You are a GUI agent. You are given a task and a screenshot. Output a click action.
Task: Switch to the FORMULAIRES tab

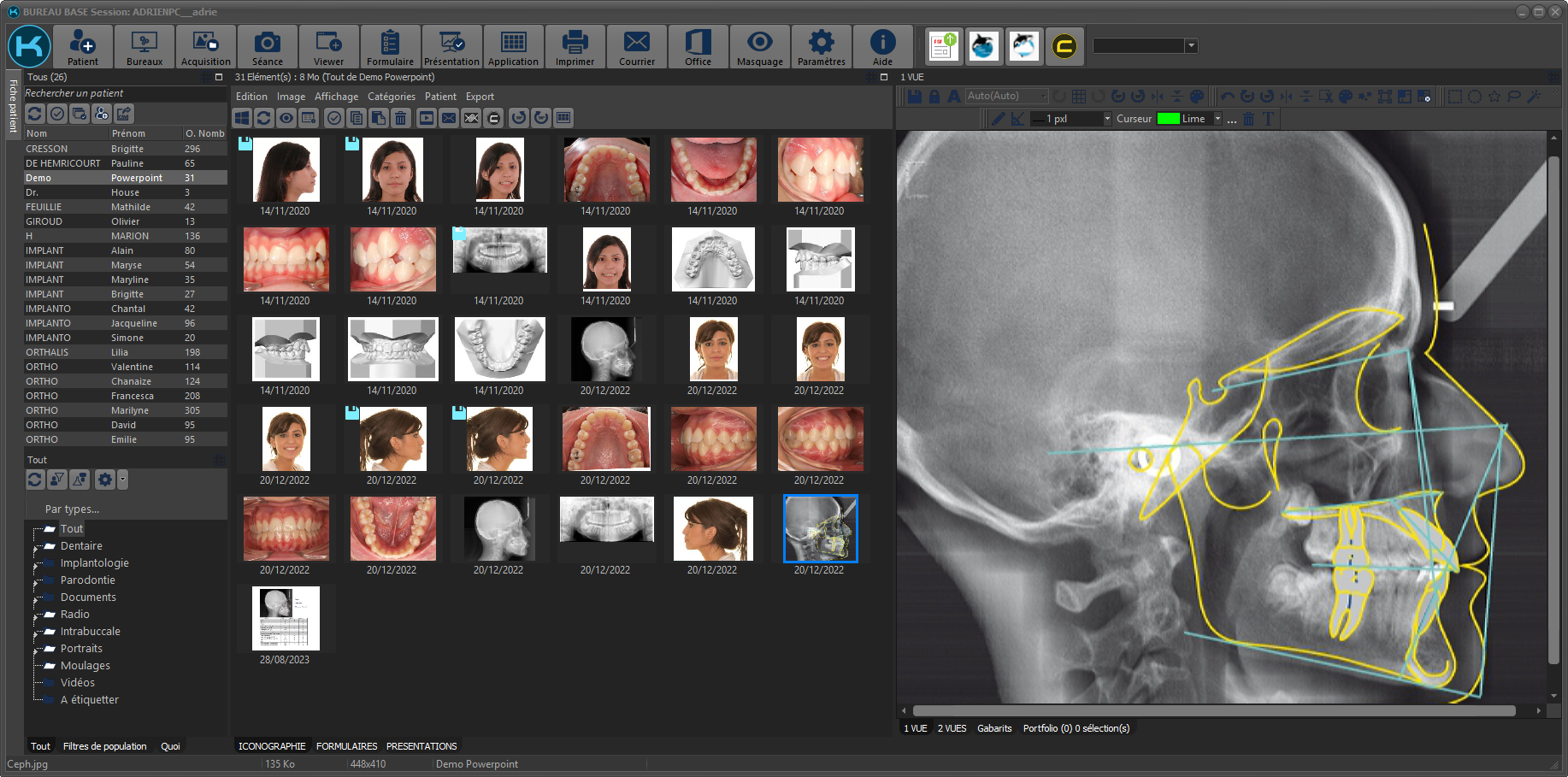click(346, 746)
